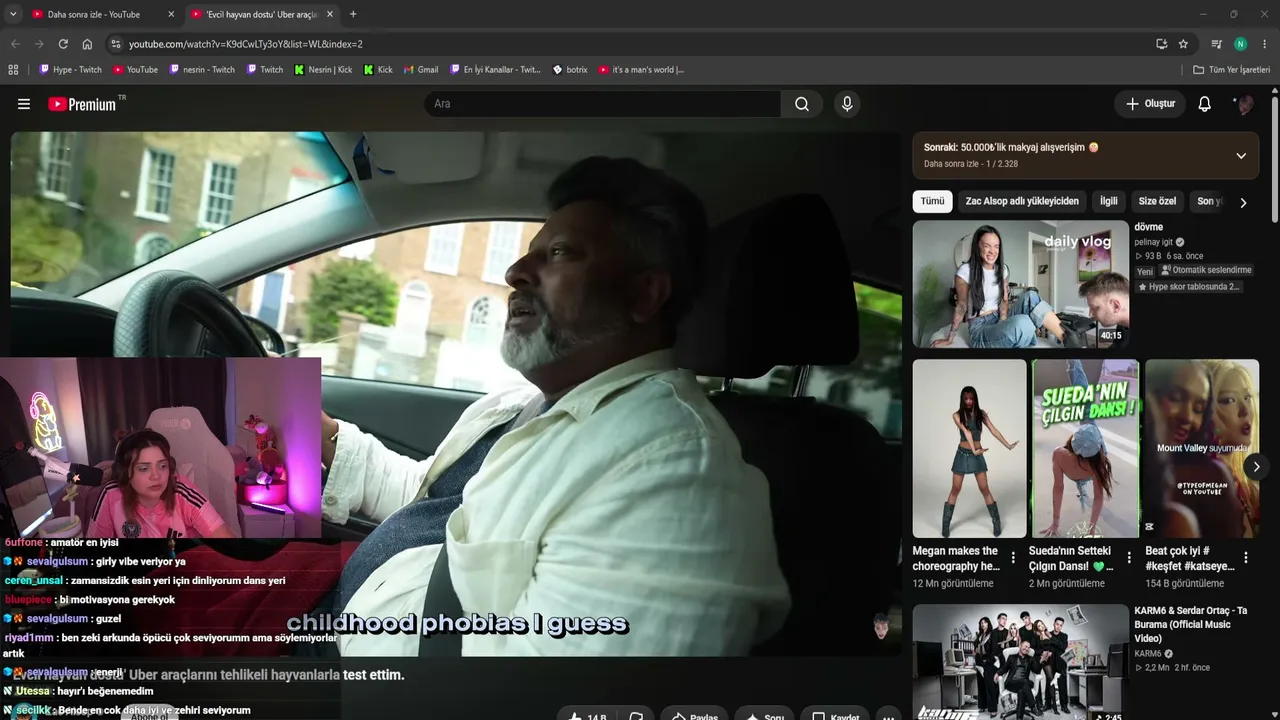Open more actions for the watched video
Screen dimensions: 1280x720
888,716
